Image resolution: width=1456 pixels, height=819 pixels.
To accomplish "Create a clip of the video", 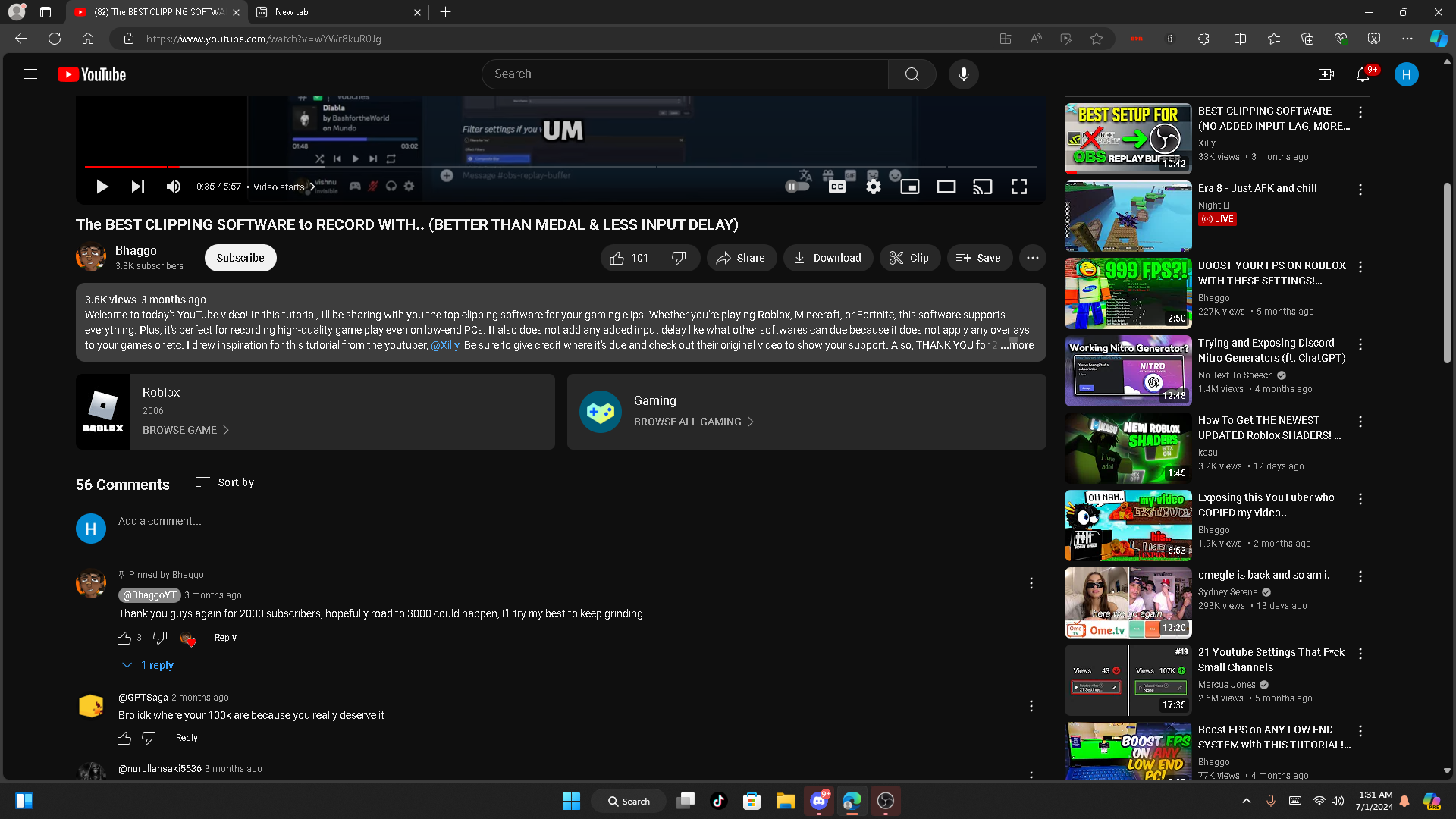I will (x=909, y=258).
